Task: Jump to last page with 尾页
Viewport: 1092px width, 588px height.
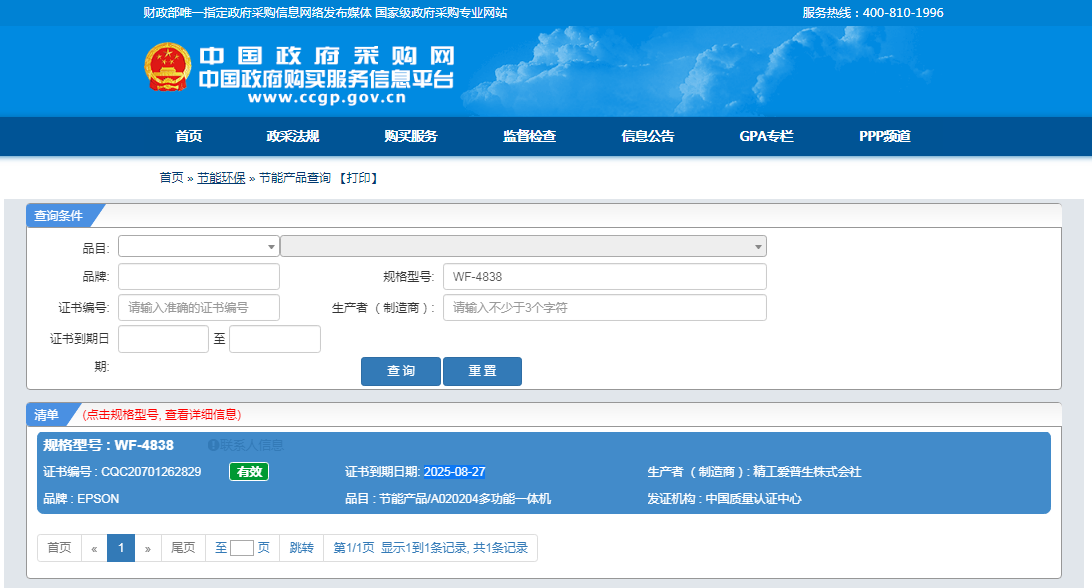Action: pyautogui.click(x=183, y=548)
